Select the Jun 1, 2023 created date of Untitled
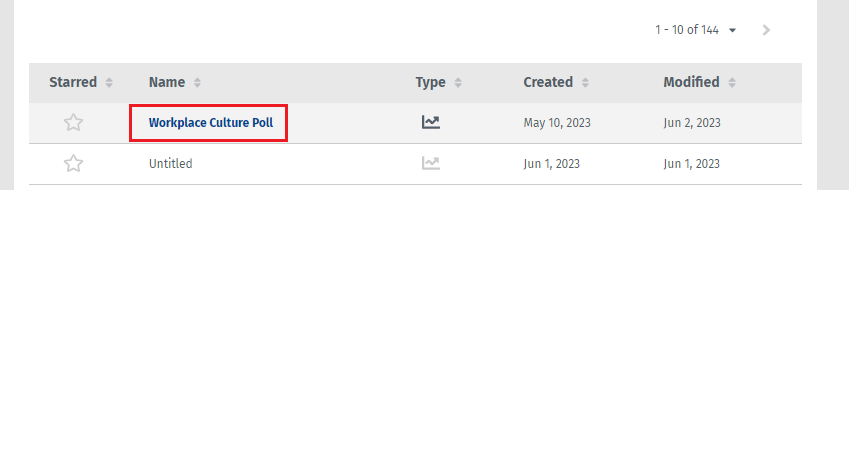Viewport: 849px width, 460px height. (551, 163)
